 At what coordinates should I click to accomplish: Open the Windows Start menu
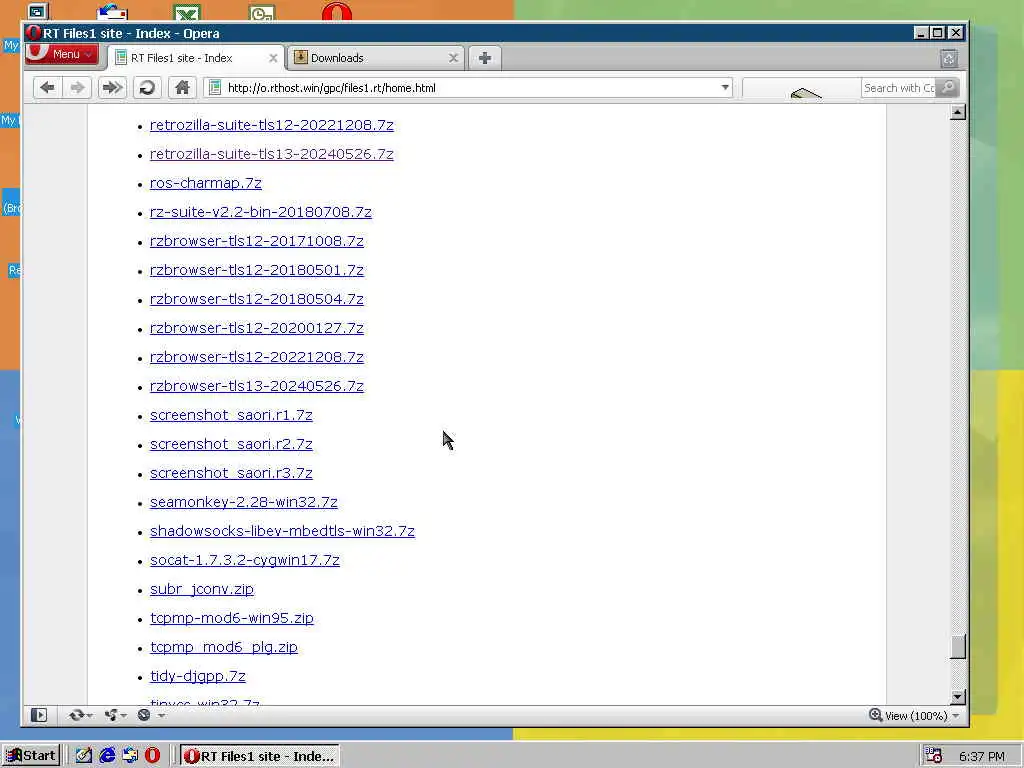pyautogui.click(x=31, y=756)
